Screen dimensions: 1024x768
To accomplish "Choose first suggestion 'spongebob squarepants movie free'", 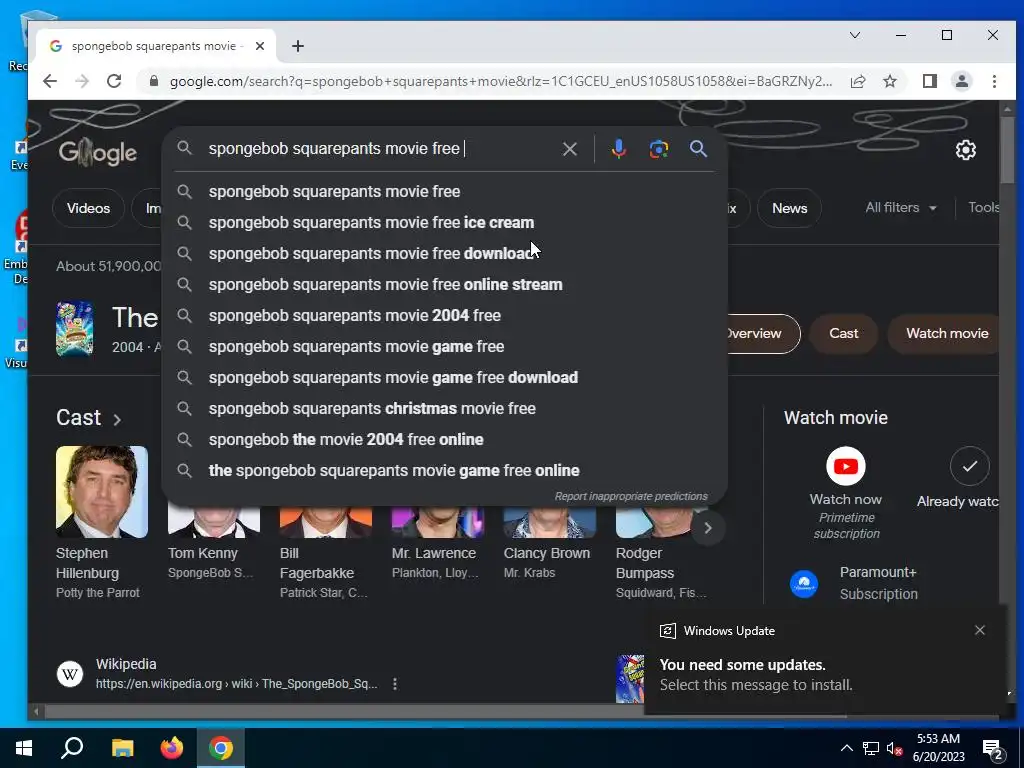I will tap(444, 191).
